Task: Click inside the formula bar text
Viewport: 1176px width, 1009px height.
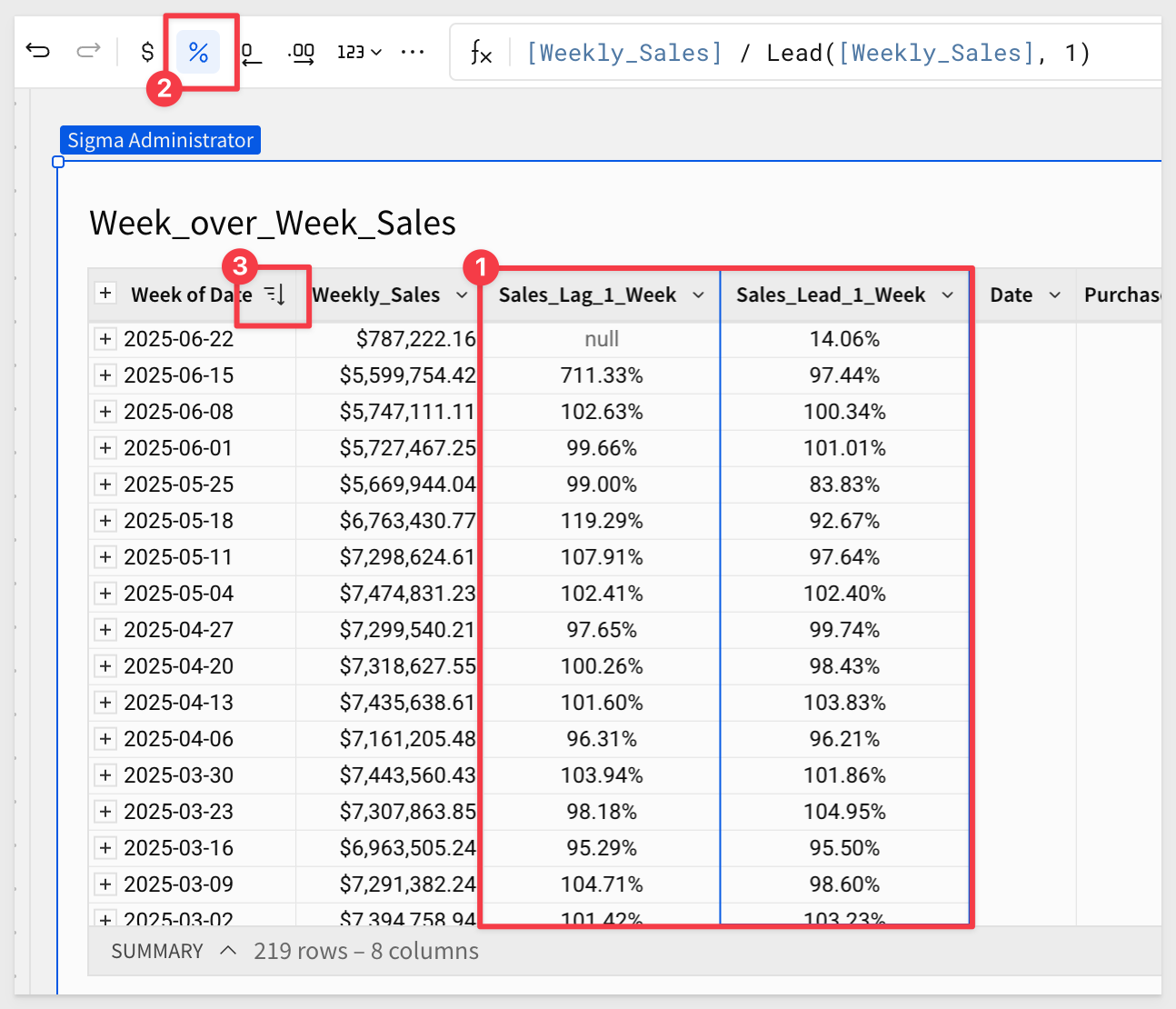Action: click(807, 53)
